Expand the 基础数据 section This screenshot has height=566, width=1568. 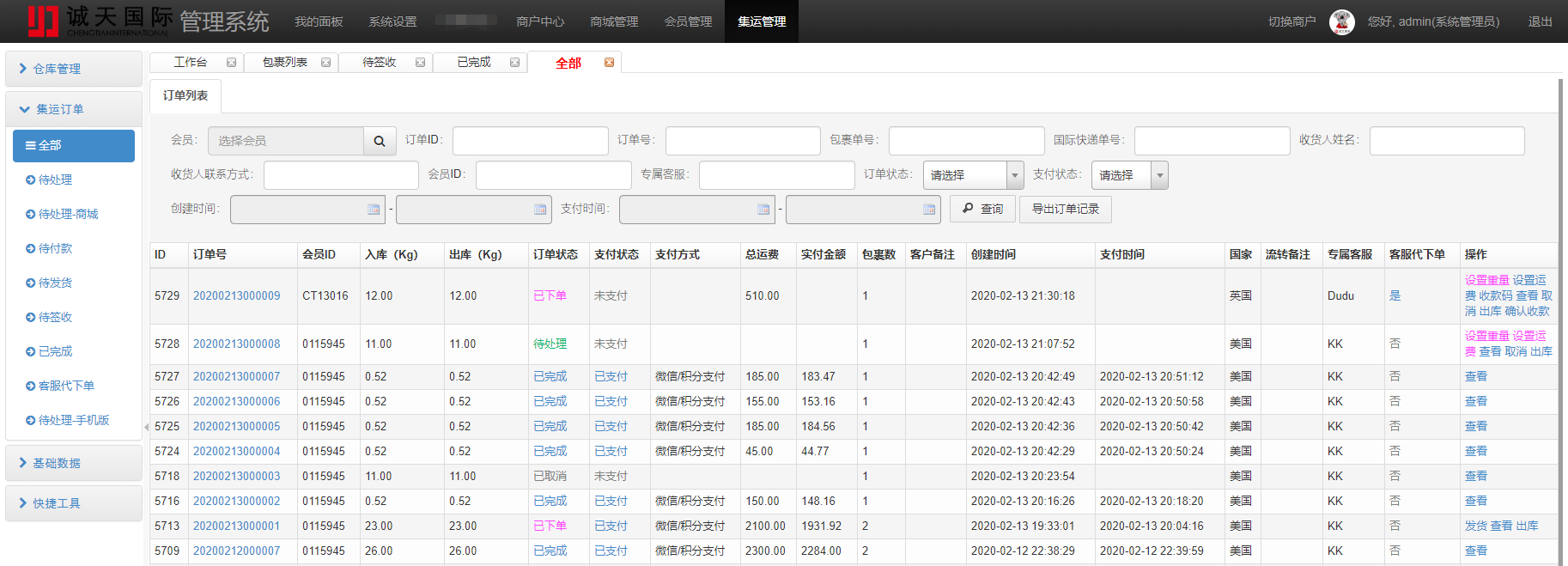(x=74, y=463)
